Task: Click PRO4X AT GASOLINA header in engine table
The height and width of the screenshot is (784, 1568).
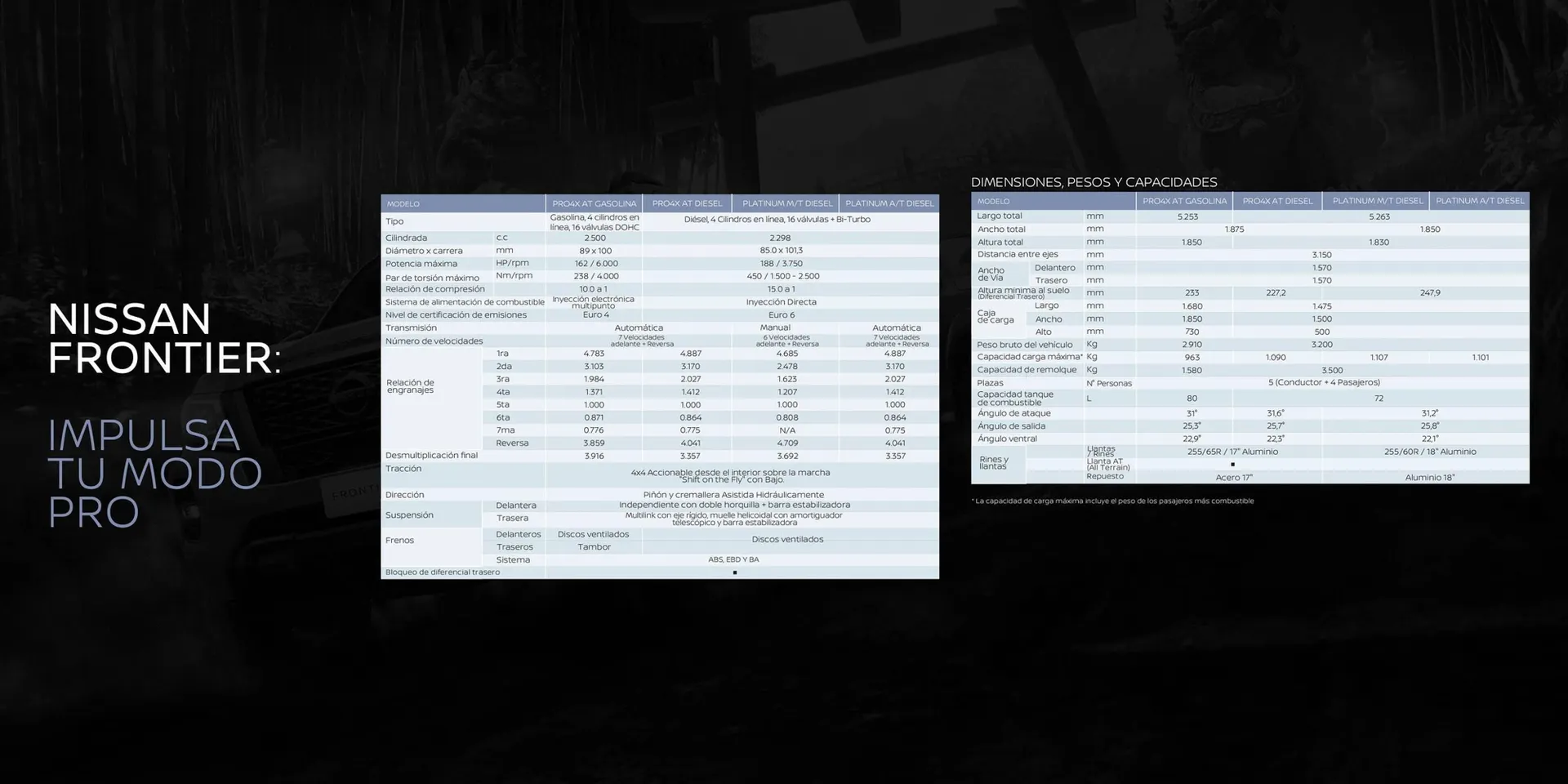Action: tap(594, 204)
